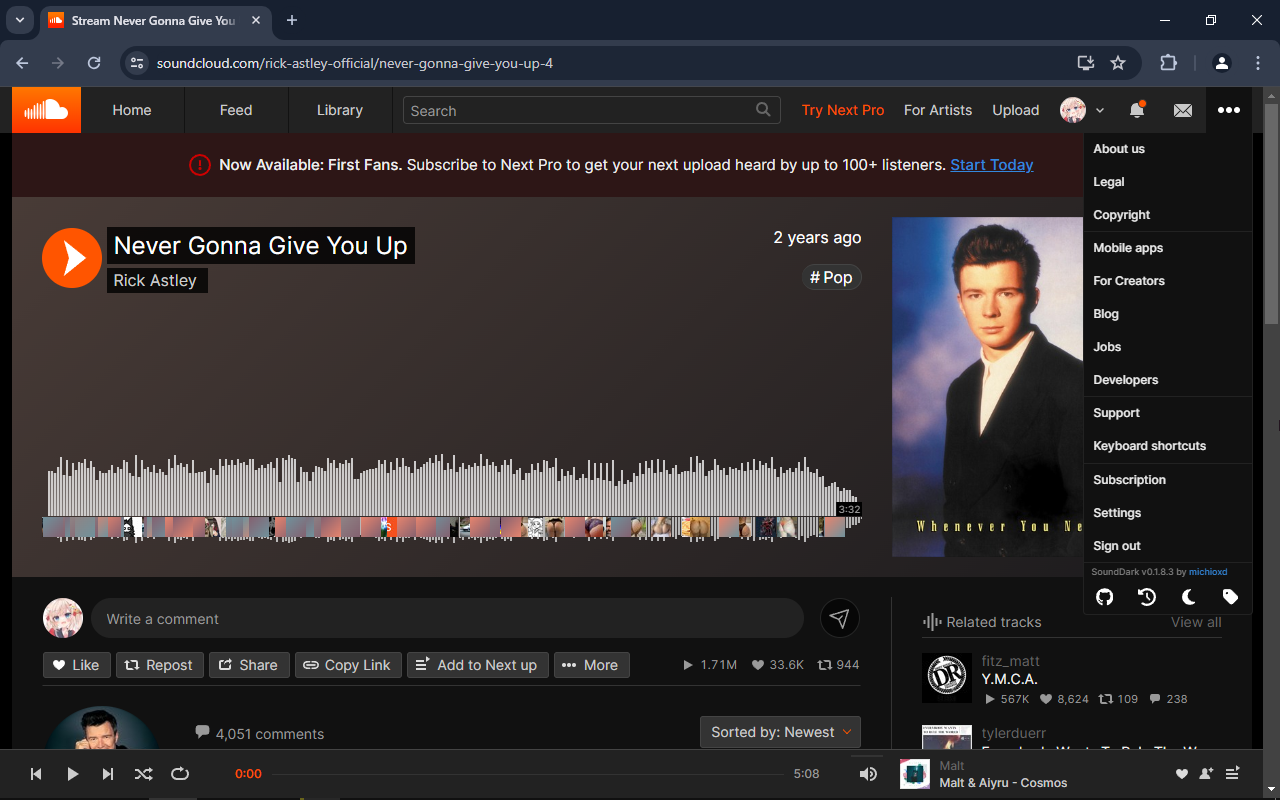1280x800 pixels.
Task: Click the SoundCloud logo
Action: tap(46, 110)
